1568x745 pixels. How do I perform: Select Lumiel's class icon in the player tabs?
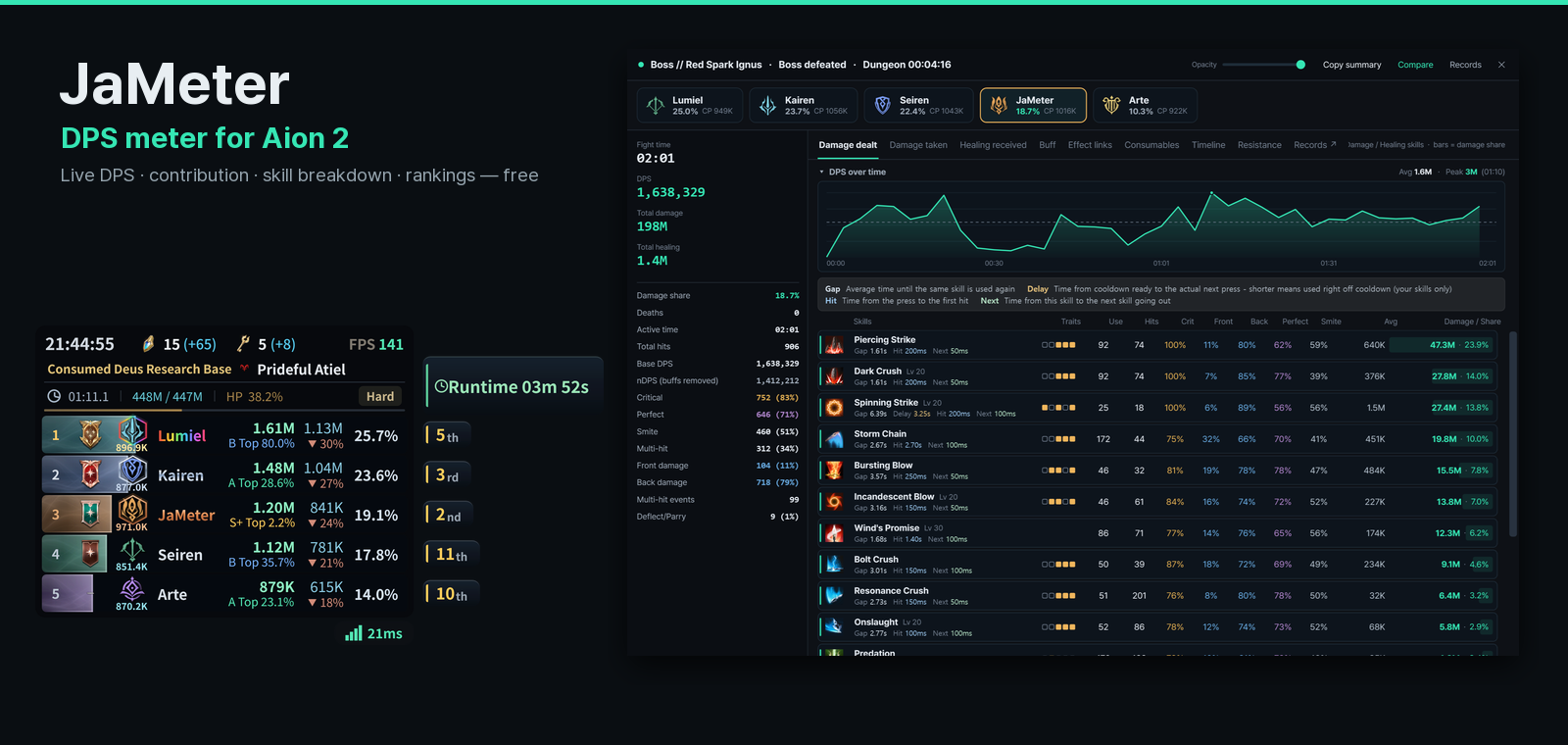pyautogui.click(x=655, y=105)
